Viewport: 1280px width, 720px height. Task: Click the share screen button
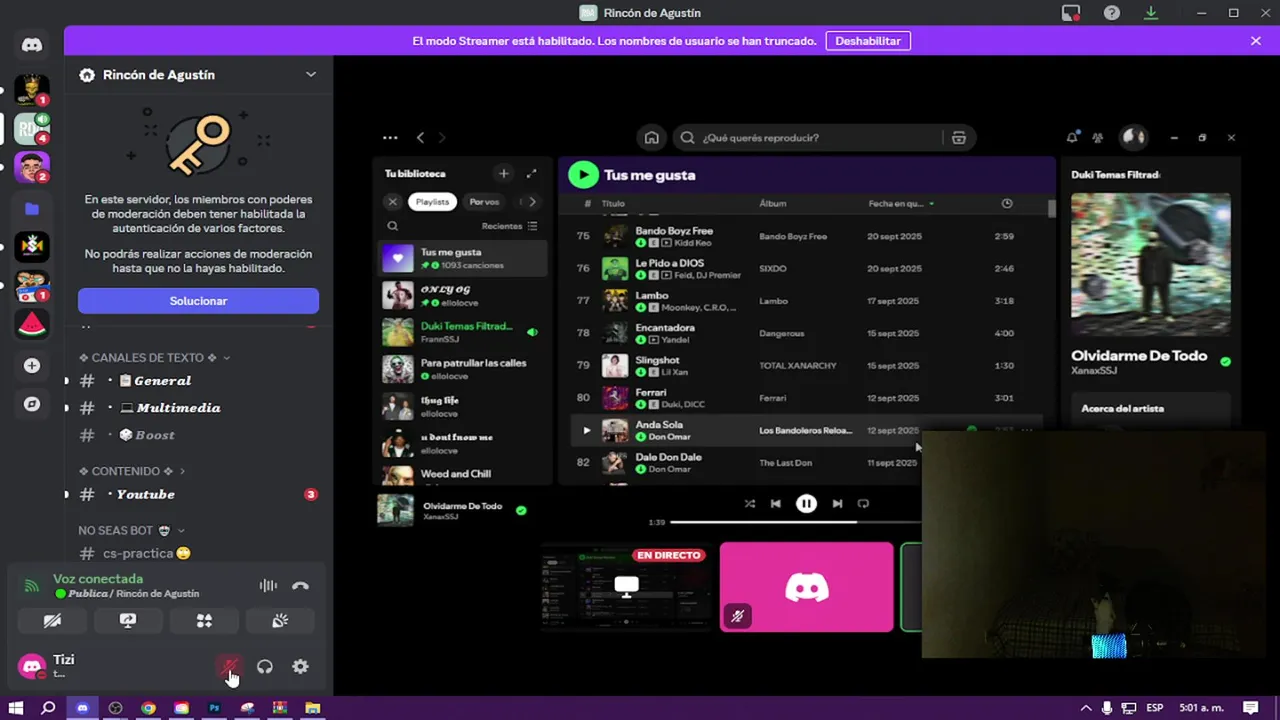tap(128, 621)
